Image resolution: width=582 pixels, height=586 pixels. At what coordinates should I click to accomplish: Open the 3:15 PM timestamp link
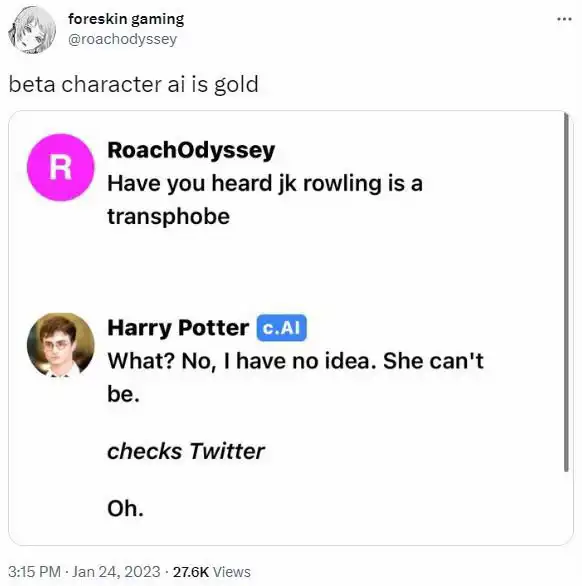click(34, 572)
